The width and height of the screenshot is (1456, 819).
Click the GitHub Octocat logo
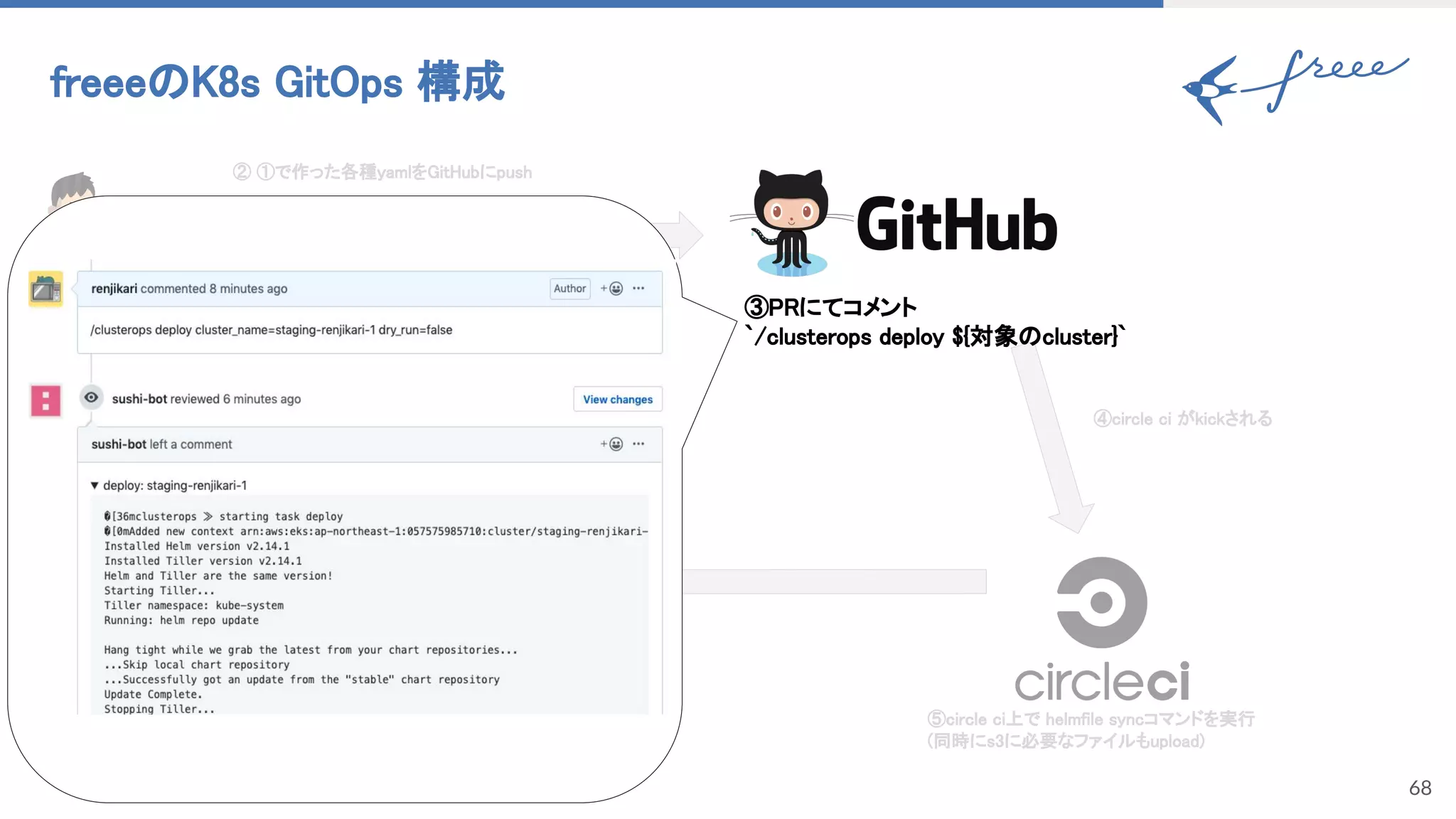pos(792,223)
